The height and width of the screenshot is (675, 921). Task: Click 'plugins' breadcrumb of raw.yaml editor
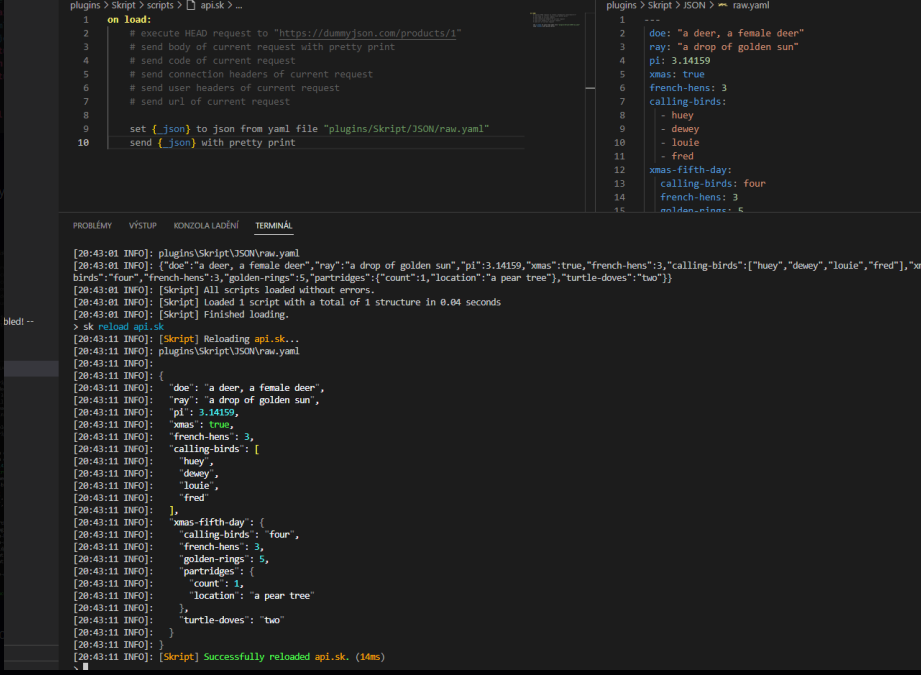621,5
